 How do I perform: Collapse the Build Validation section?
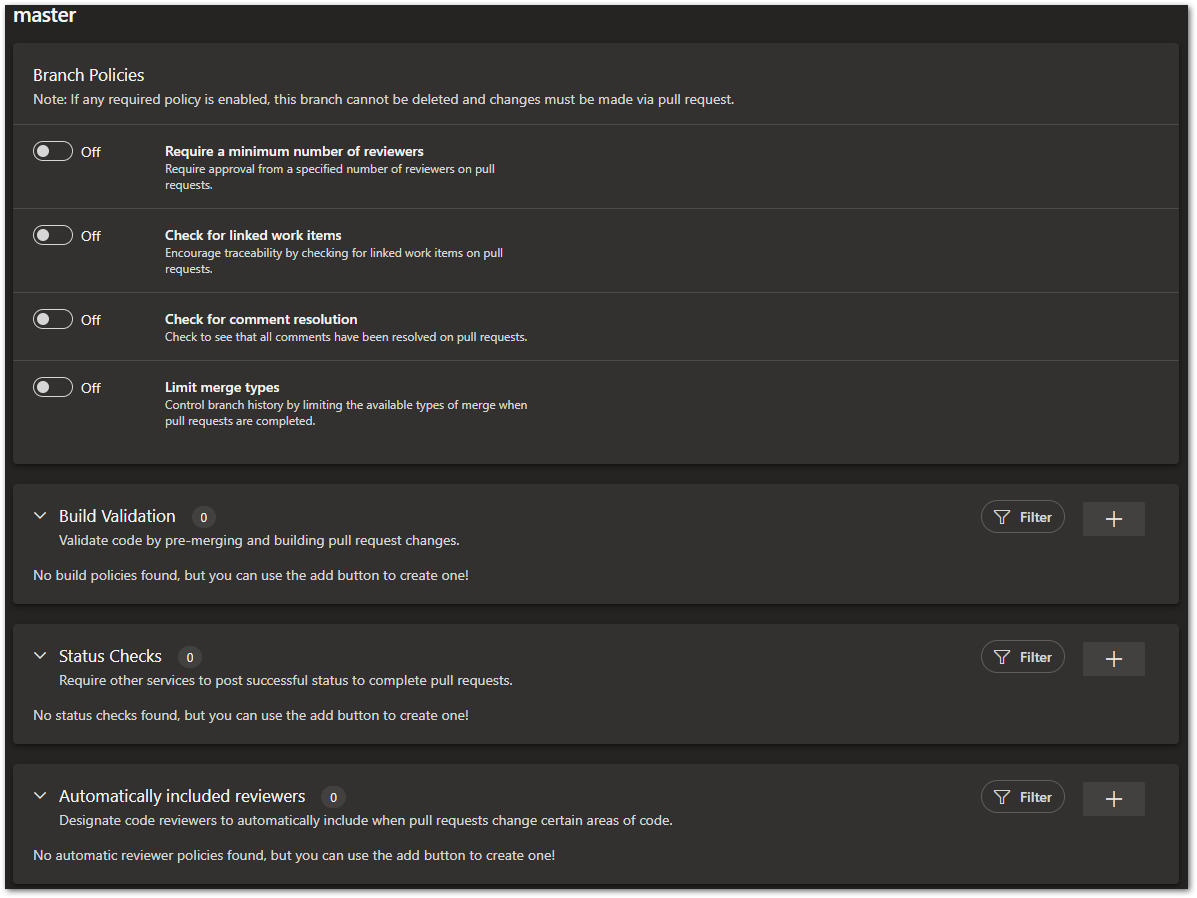(40, 516)
